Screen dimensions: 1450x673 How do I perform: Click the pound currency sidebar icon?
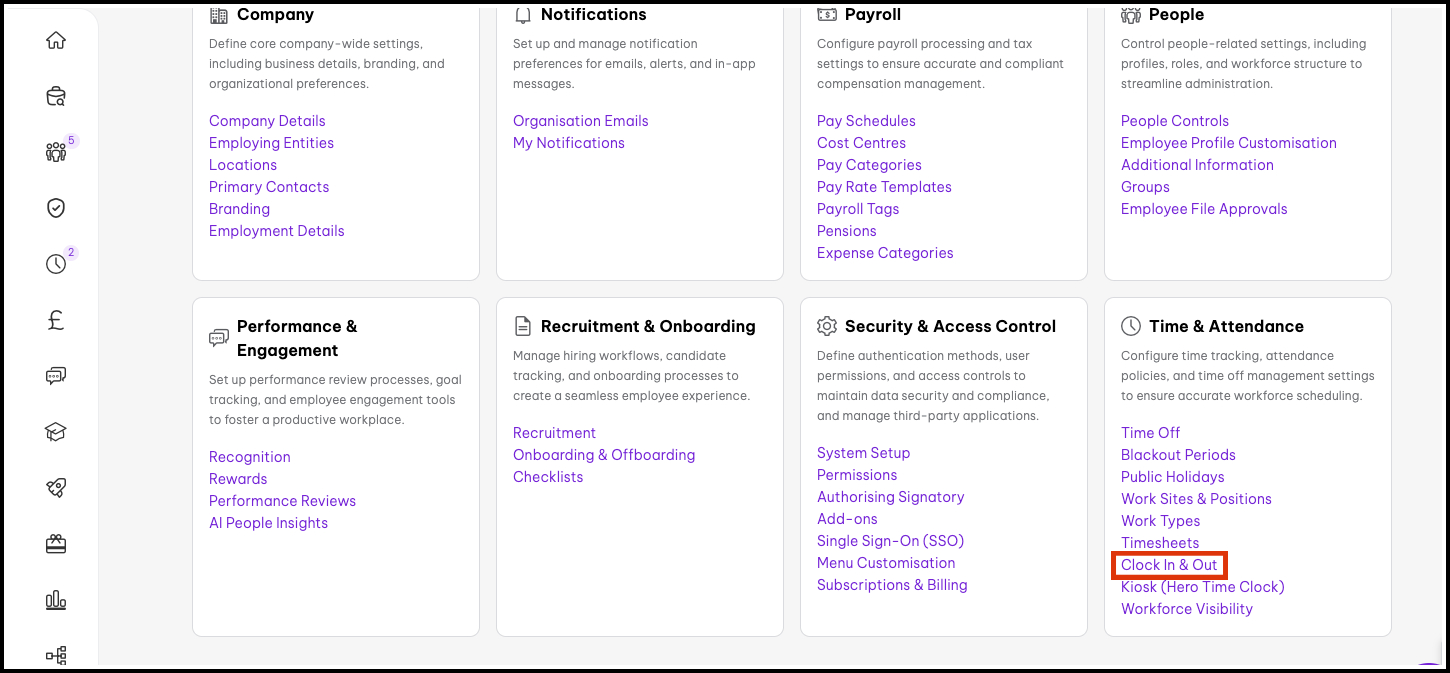pos(56,320)
